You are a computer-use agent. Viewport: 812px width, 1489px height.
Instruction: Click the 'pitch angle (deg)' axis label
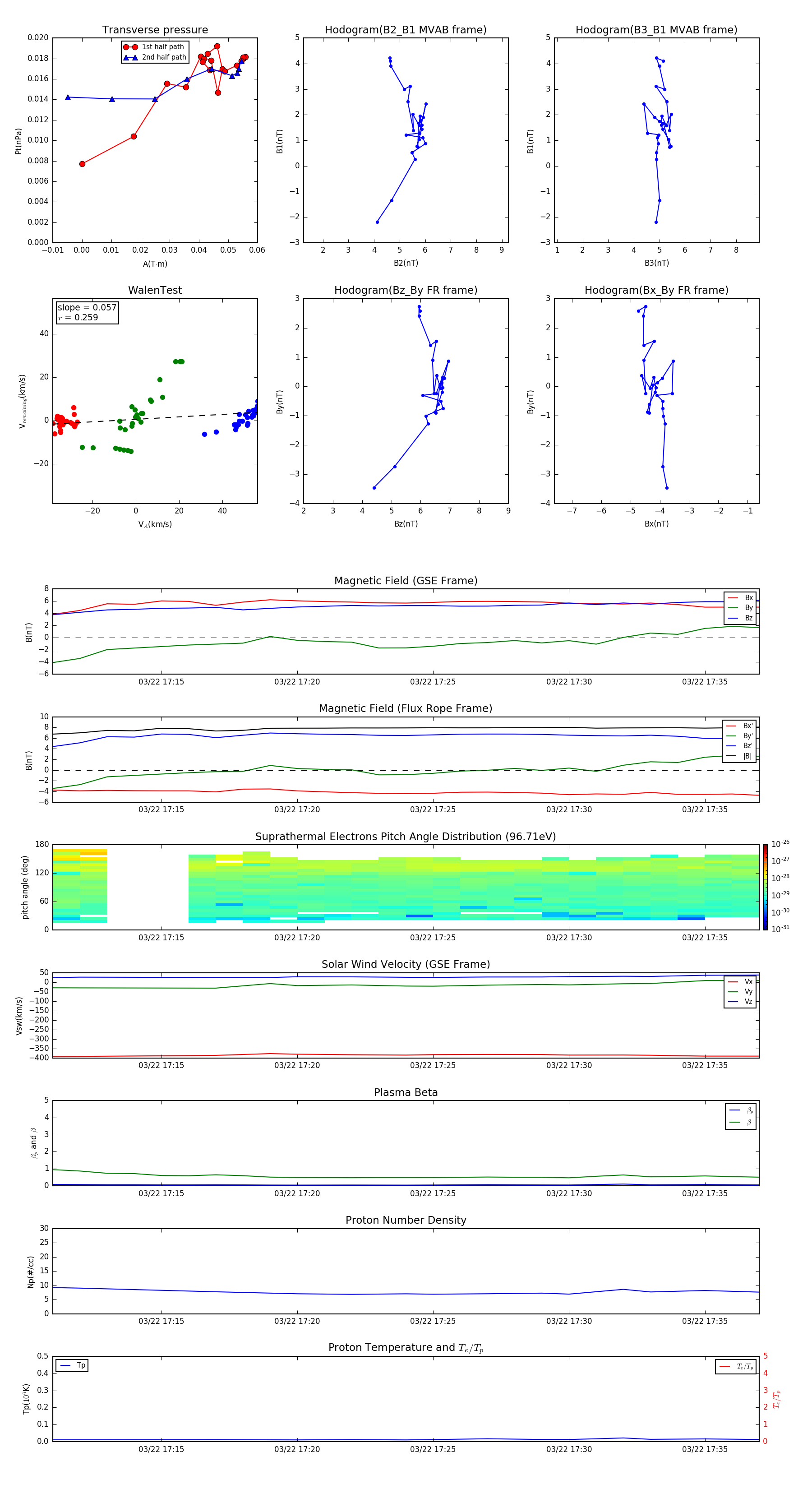coord(25,887)
